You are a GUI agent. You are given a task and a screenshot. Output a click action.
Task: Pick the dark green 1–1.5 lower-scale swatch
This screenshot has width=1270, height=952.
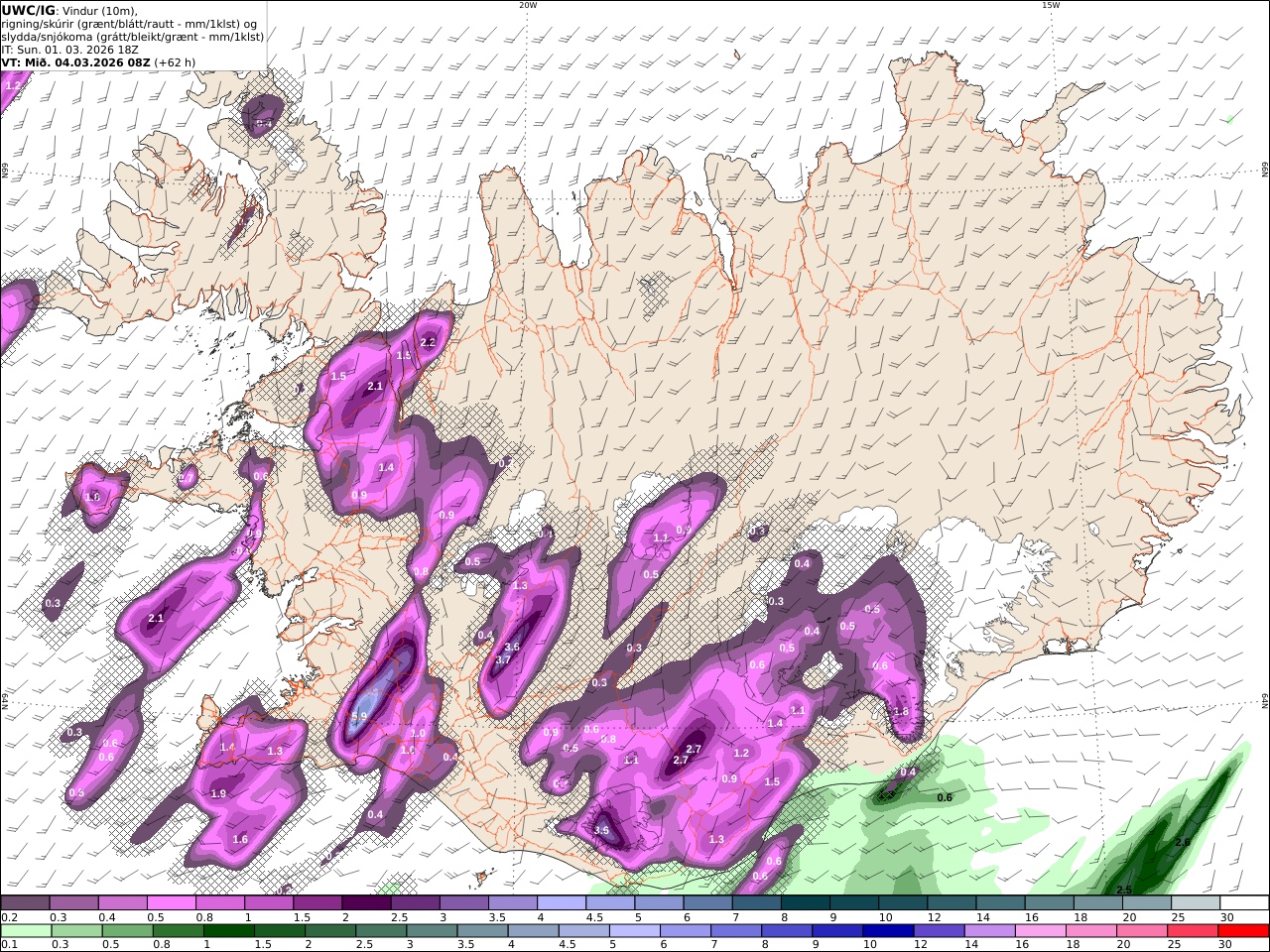pos(229,930)
